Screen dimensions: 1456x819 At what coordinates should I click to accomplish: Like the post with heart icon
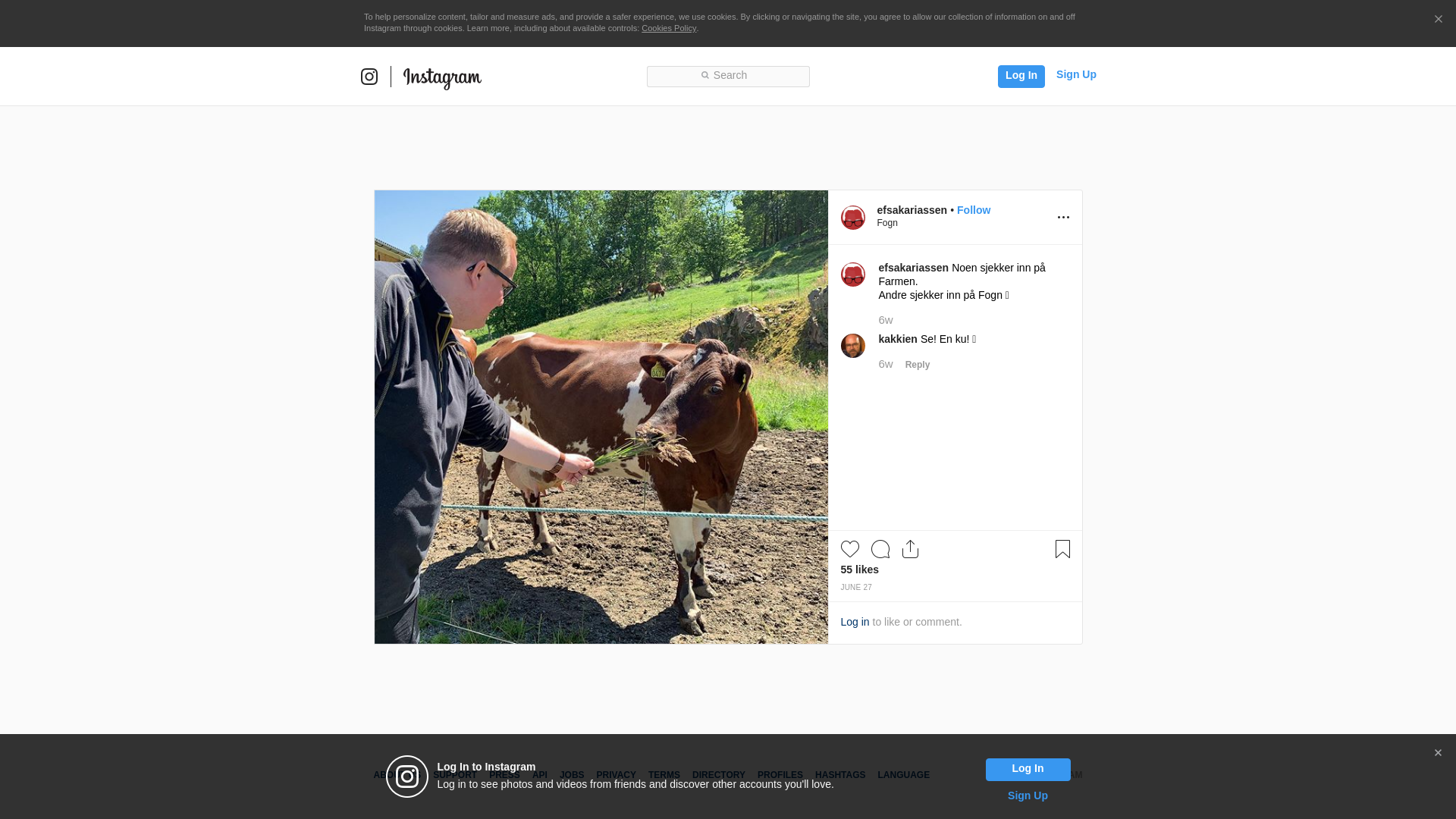pyautogui.click(x=850, y=549)
